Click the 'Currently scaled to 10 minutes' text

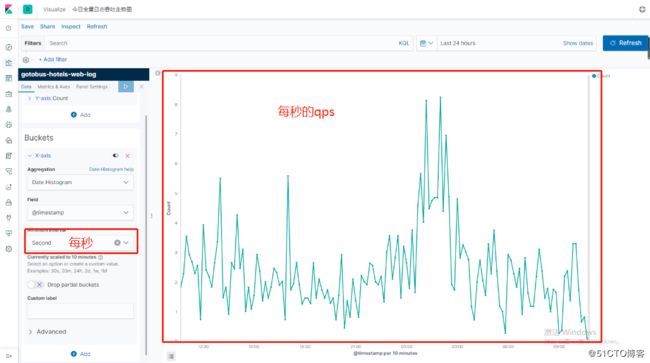62,257
